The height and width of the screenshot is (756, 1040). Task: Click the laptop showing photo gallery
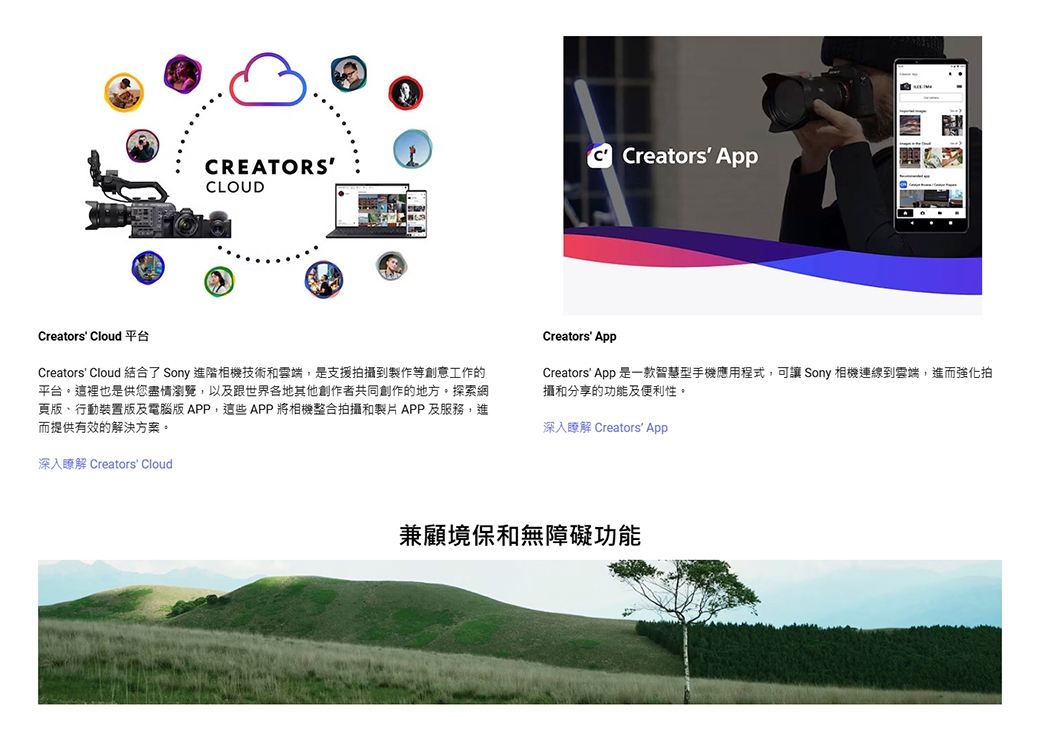click(x=376, y=211)
